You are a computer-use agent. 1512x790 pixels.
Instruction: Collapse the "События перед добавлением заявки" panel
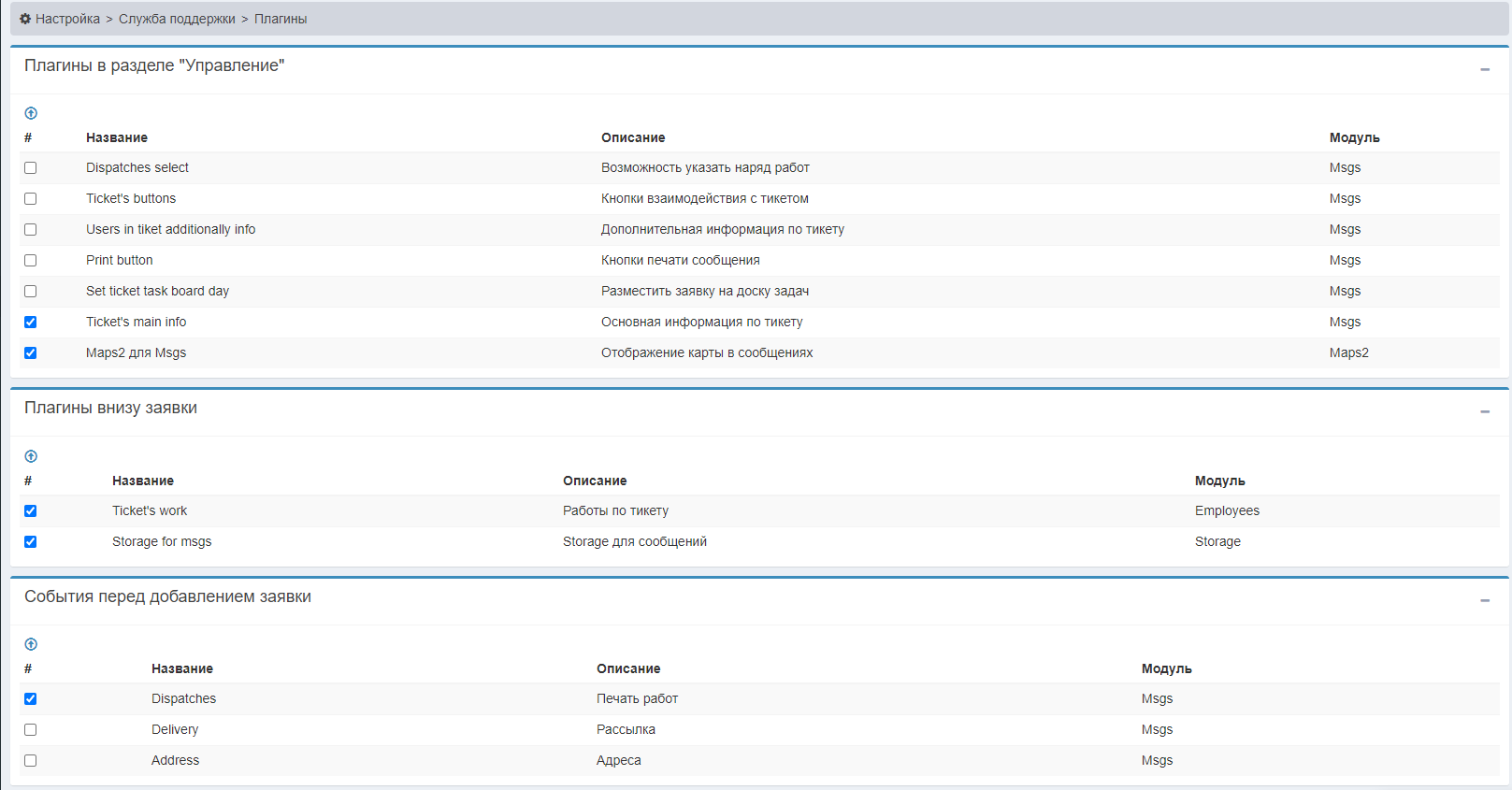(x=1484, y=600)
